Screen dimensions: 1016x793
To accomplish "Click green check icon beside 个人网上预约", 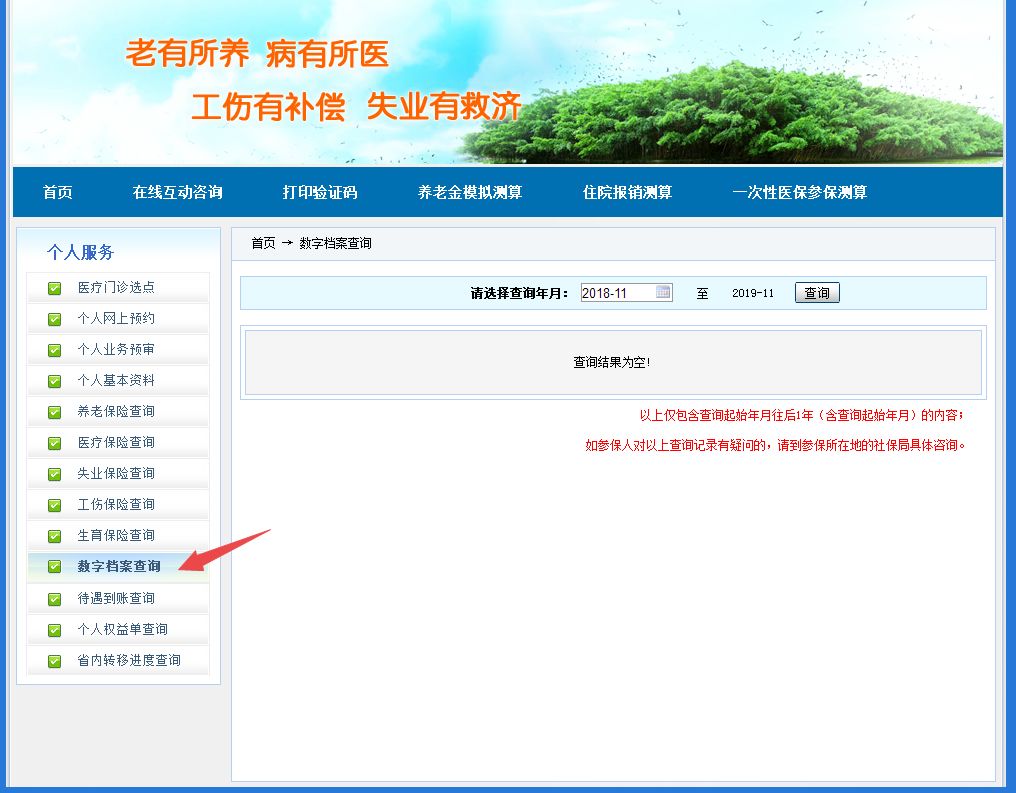I will [x=55, y=319].
